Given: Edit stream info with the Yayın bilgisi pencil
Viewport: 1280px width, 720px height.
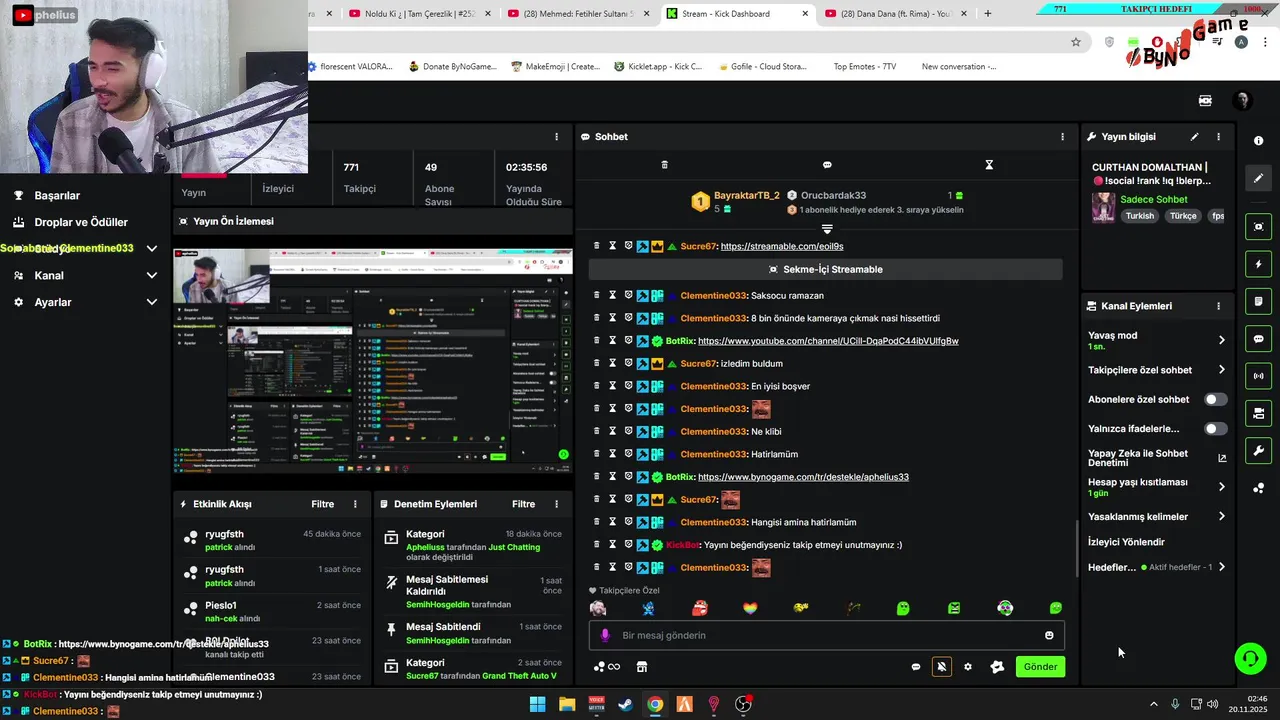Looking at the screenshot, I should pyautogui.click(x=1194, y=137).
